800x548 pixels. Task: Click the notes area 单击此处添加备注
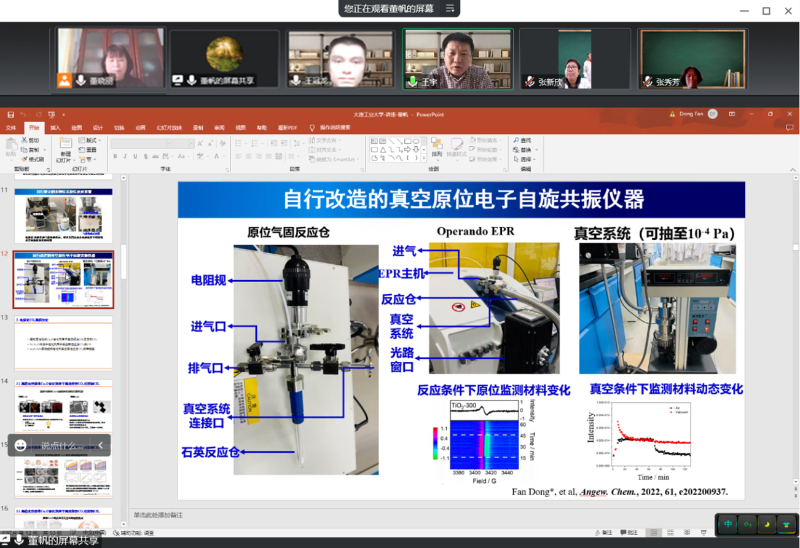[x=160, y=515]
